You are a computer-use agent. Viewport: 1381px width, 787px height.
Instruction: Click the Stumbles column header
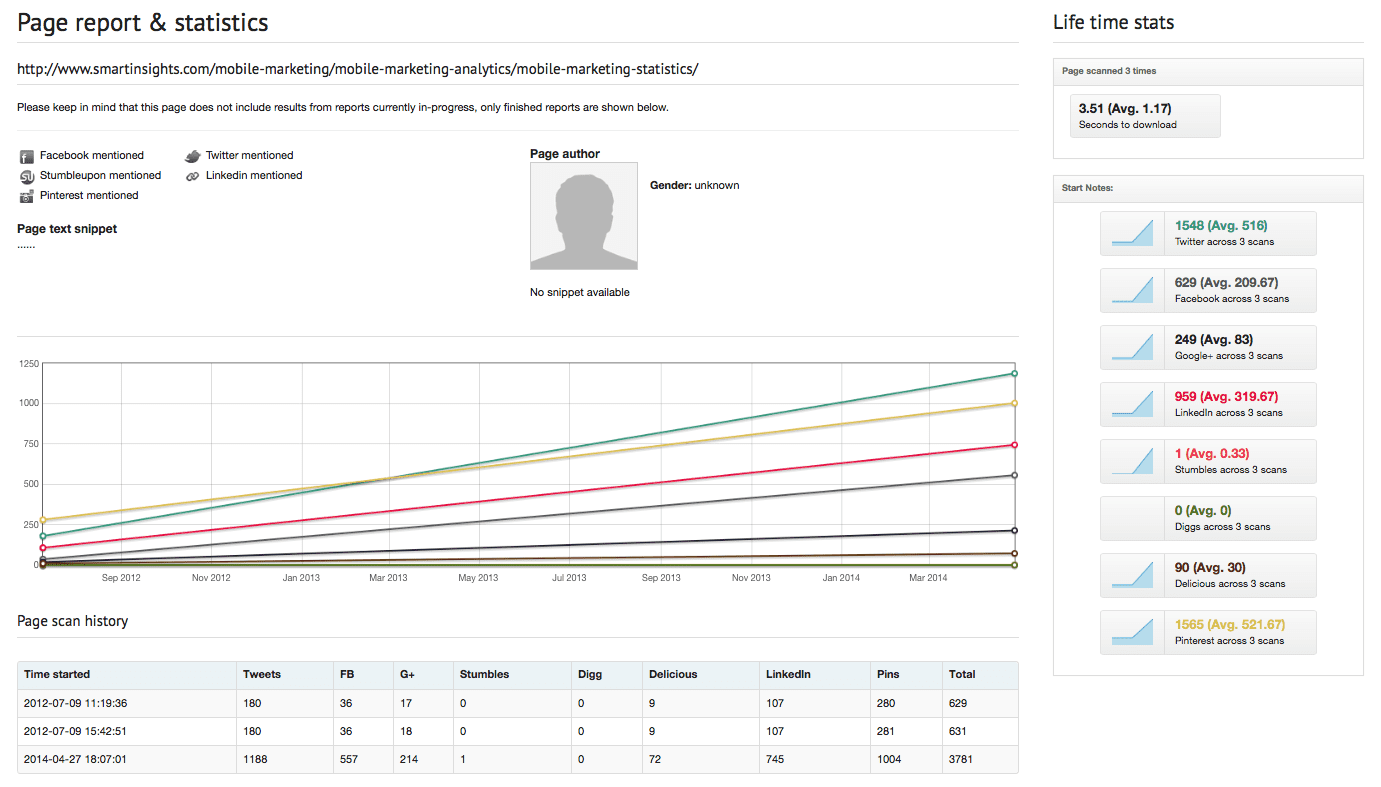pyautogui.click(x=512, y=675)
